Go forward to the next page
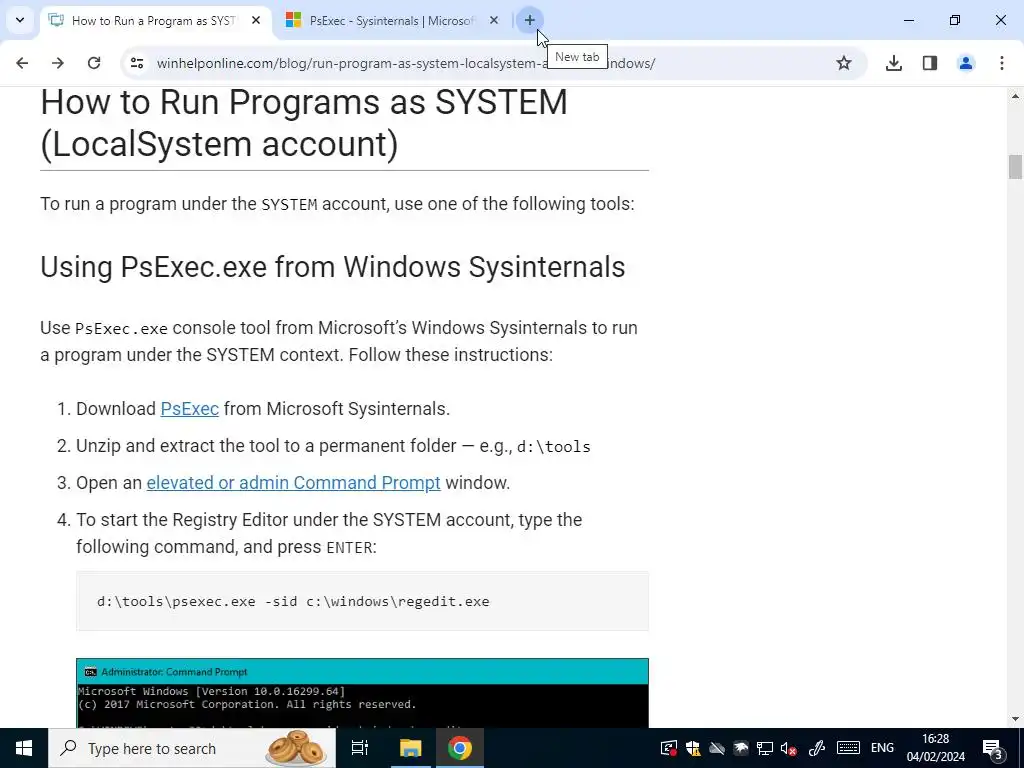 point(57,63)
